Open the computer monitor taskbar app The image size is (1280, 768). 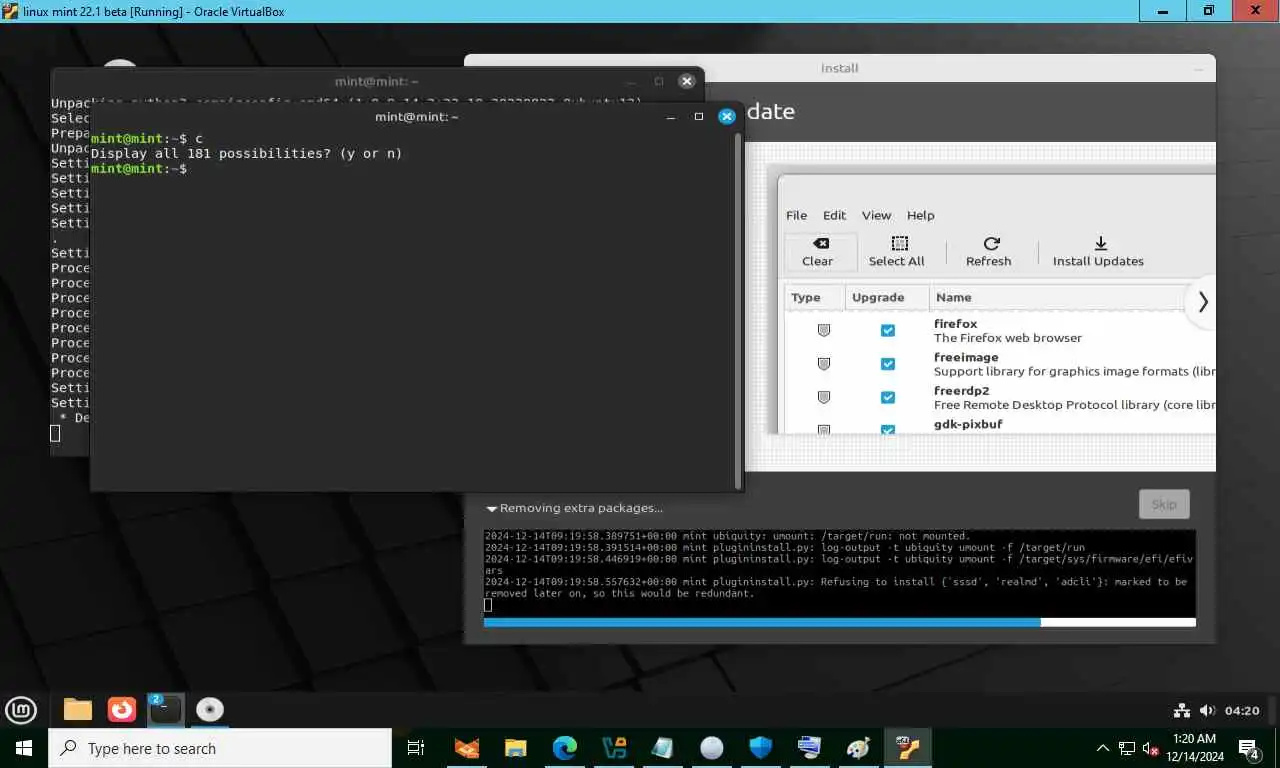[810, 748]
